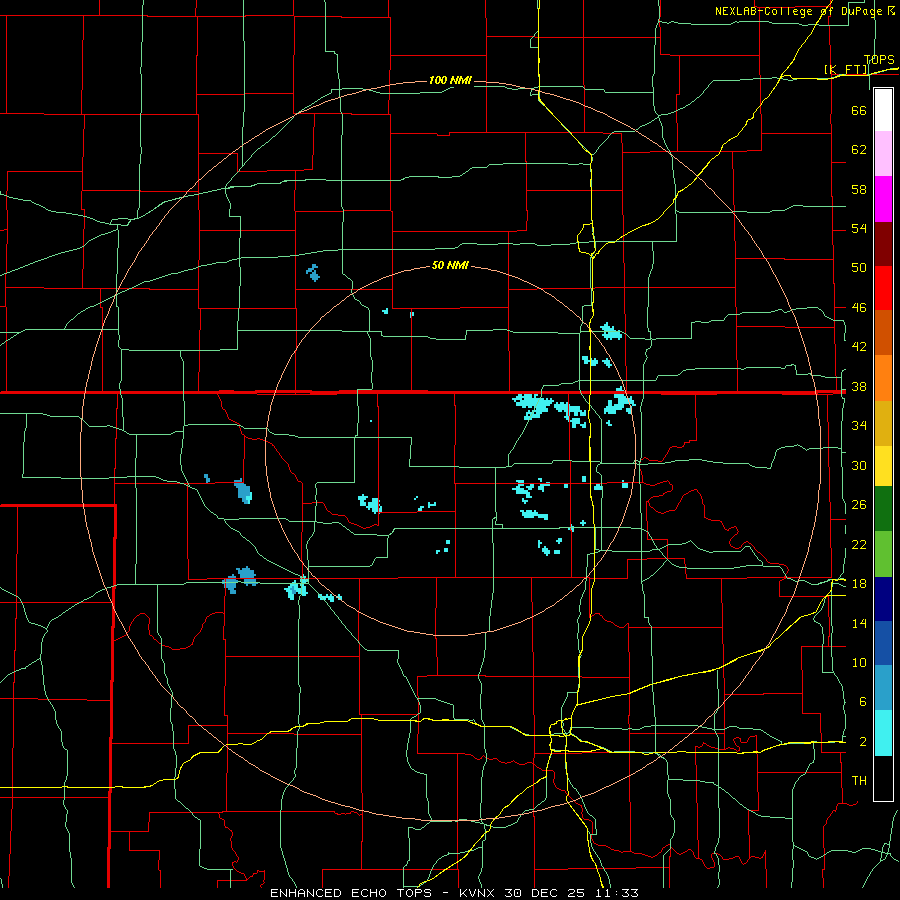Screen dimensions: 900x900
Task: Click the '6' legend value
Action: (x=862, y=702)
